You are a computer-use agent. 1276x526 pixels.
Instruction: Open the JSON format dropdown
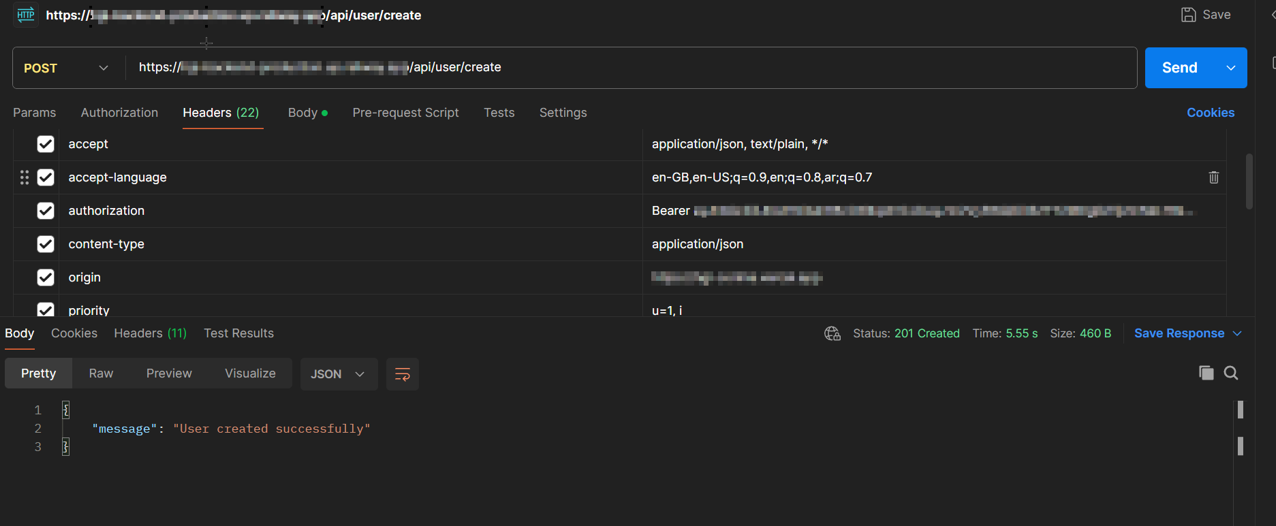338,374
